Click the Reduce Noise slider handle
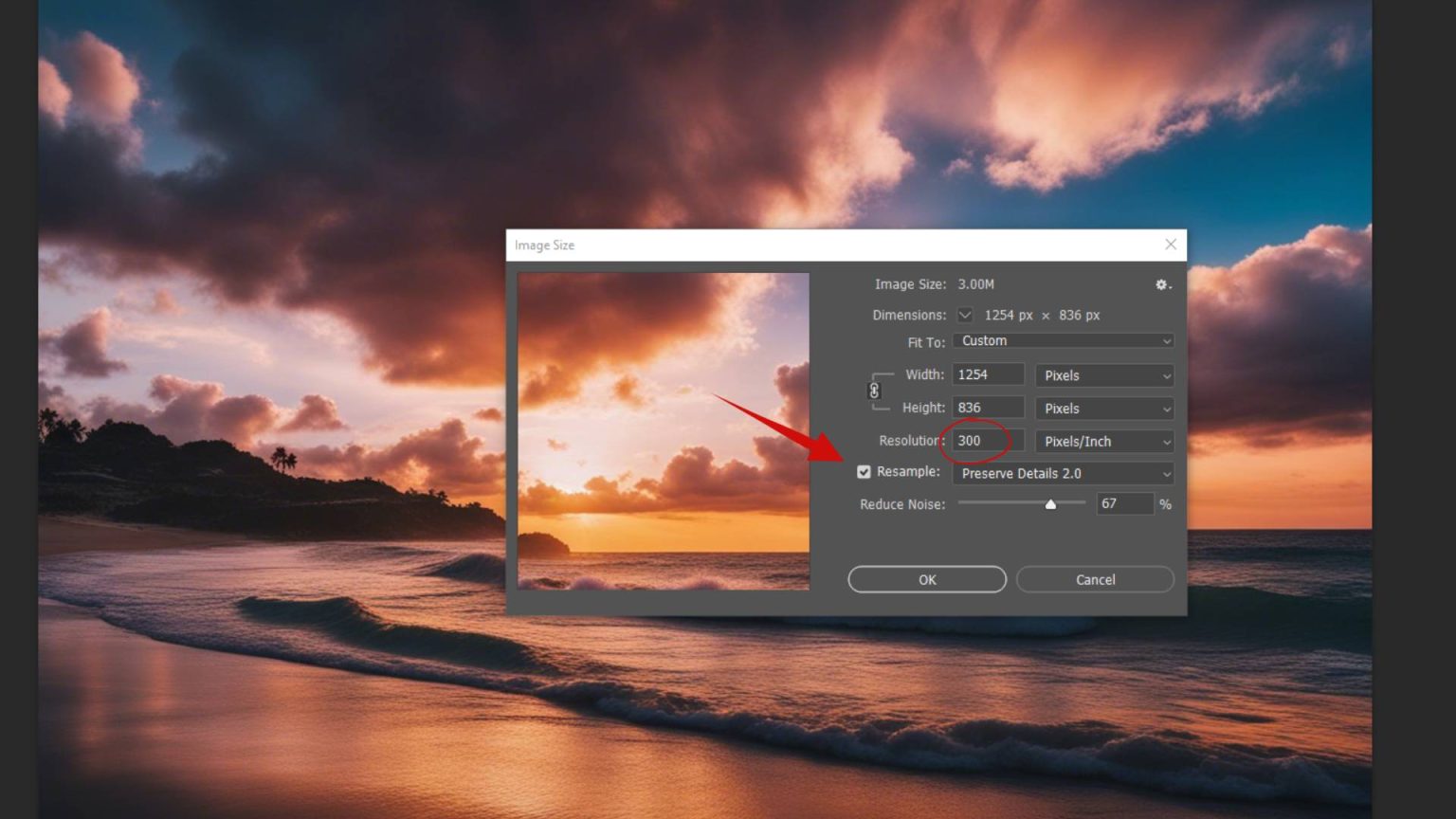1456x819 pixels. coord(1050,504)
